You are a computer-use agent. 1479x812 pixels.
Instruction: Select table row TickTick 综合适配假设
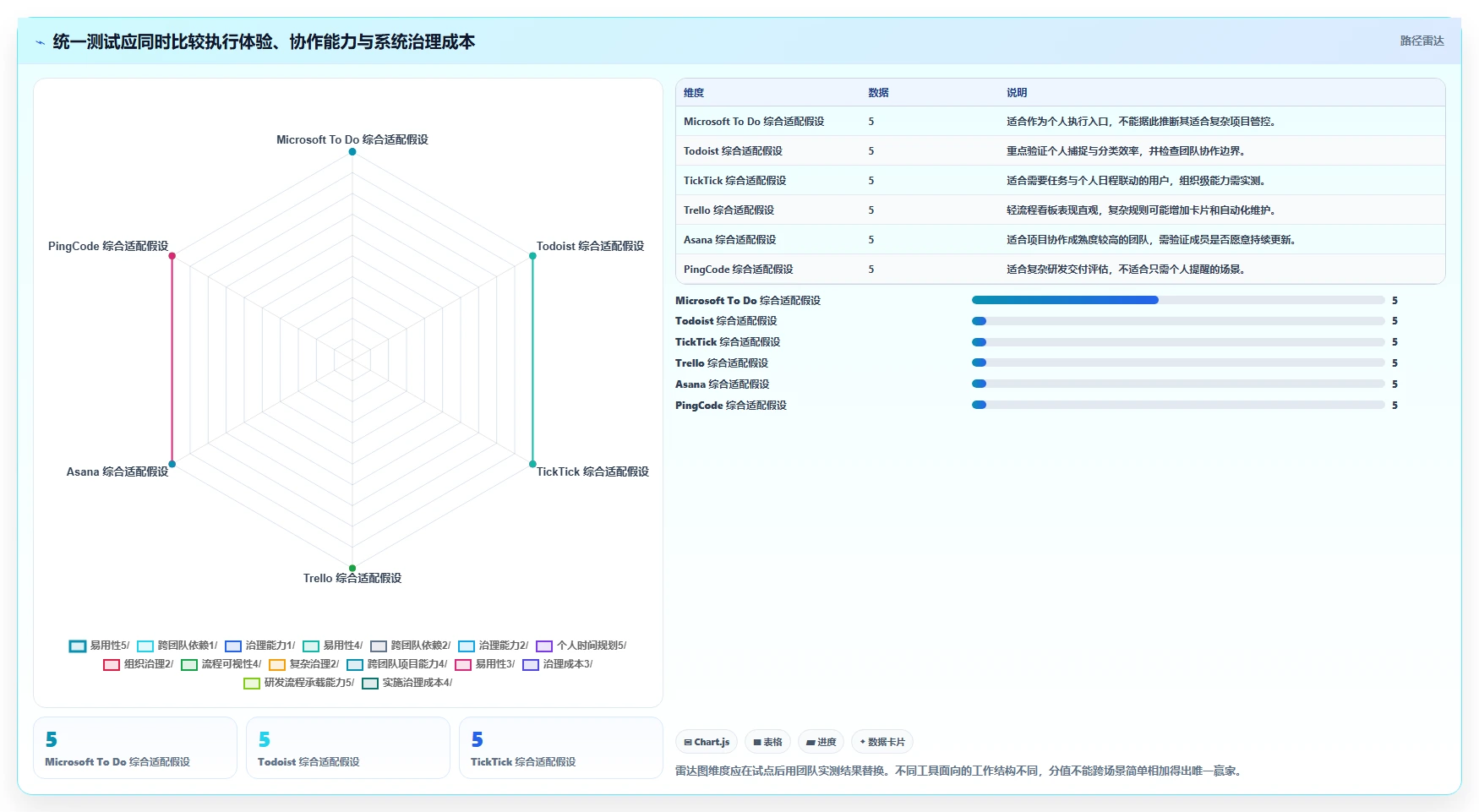click(x=1061, y=181)
